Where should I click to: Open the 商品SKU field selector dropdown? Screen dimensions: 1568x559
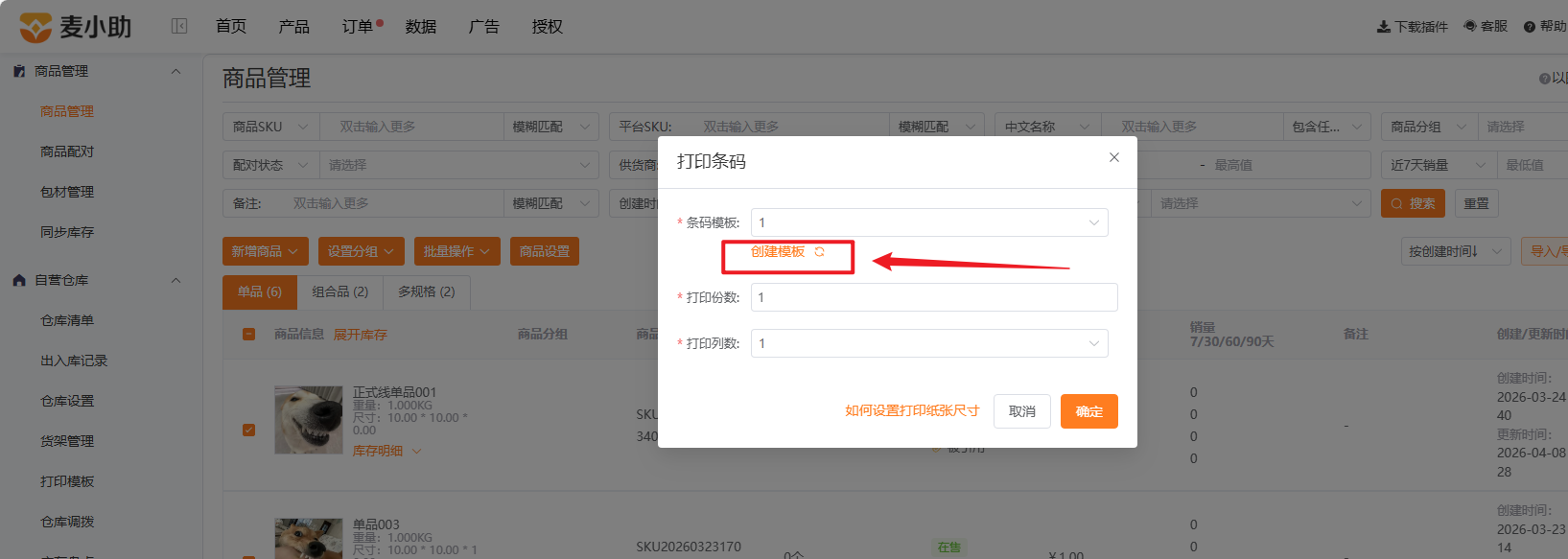click(271, 127)
